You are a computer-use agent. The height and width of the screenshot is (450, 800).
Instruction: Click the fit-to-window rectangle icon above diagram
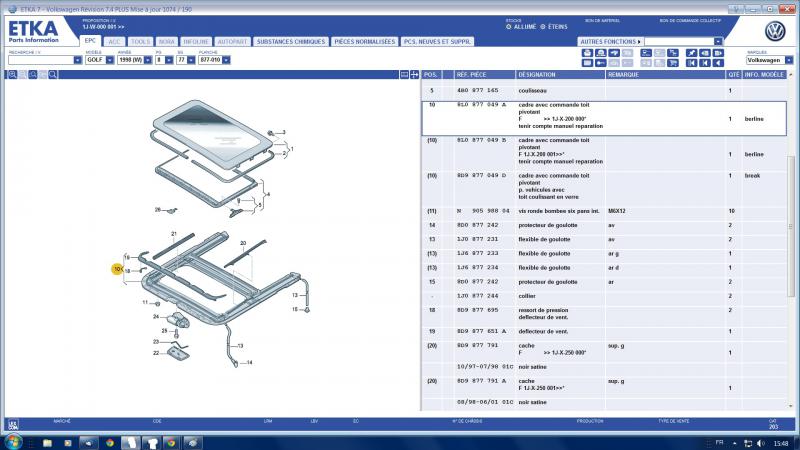click(x=404, y=74)
